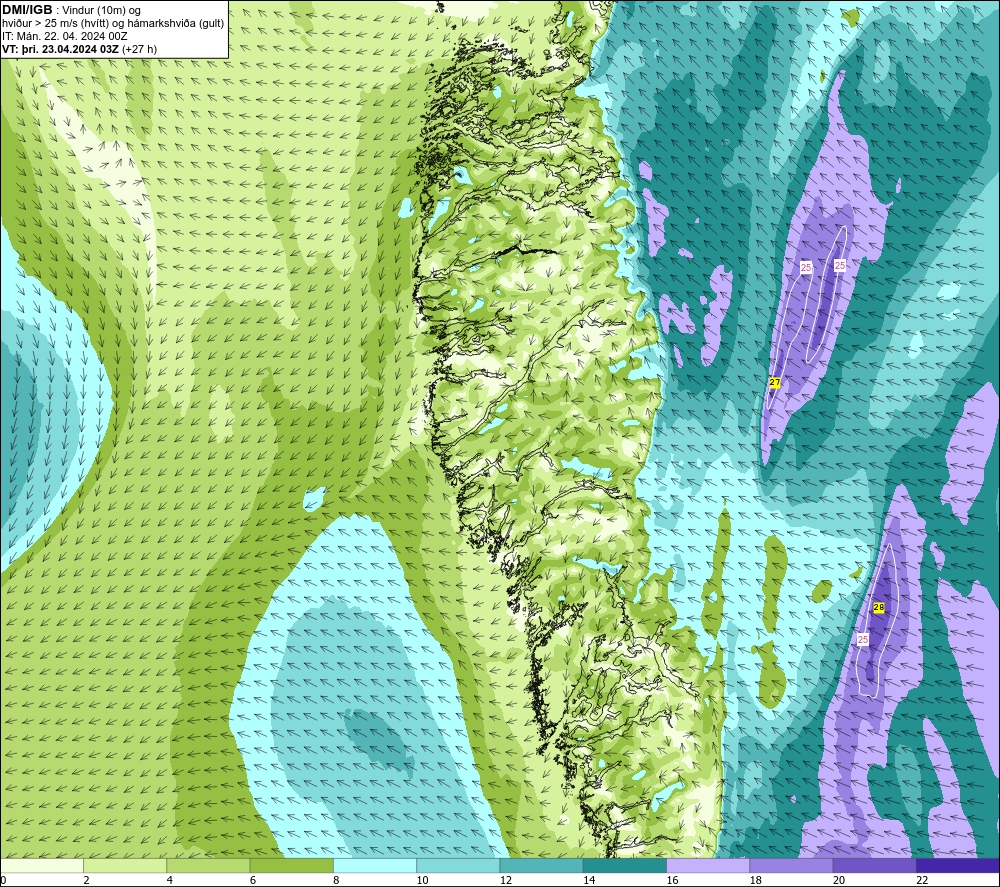The width and height of the screenshot is (1000, 887).
Task: Click the 'IT: Mán. 22. 04. 2024 00Z' line
Action: (64, 36)
